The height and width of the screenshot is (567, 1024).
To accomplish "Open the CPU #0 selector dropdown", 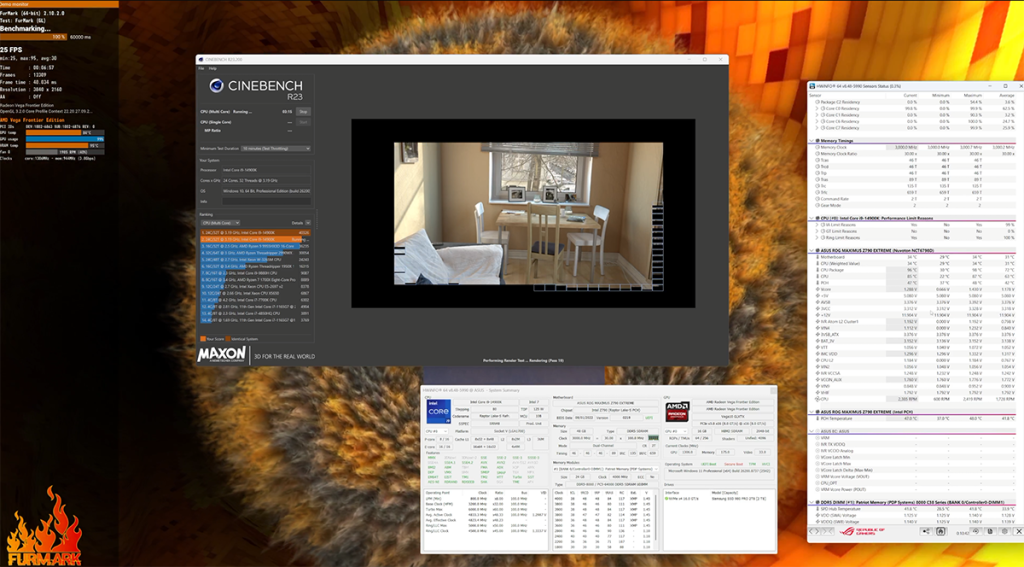I will pos(437,431).
